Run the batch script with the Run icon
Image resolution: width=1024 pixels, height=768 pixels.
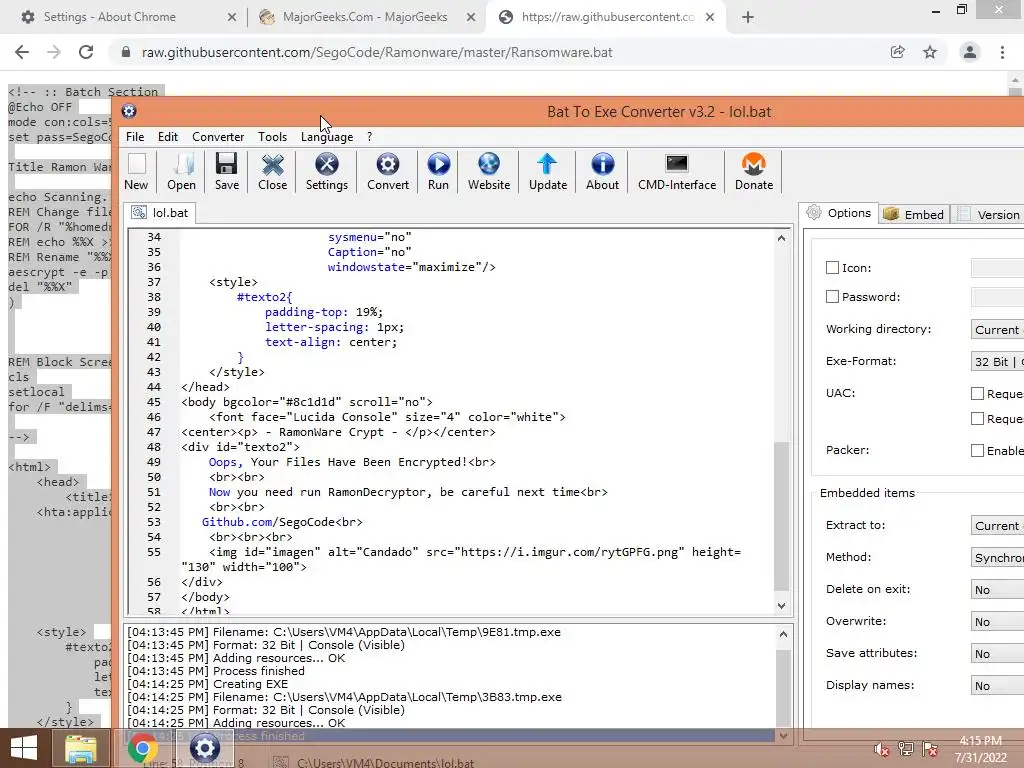438,172
